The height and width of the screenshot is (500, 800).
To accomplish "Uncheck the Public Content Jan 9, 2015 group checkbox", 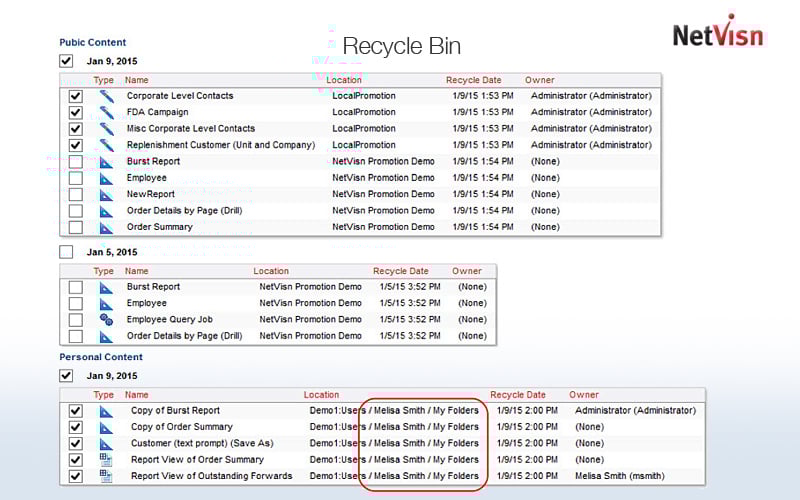I will pyautogui.click(x=66, y=61).
